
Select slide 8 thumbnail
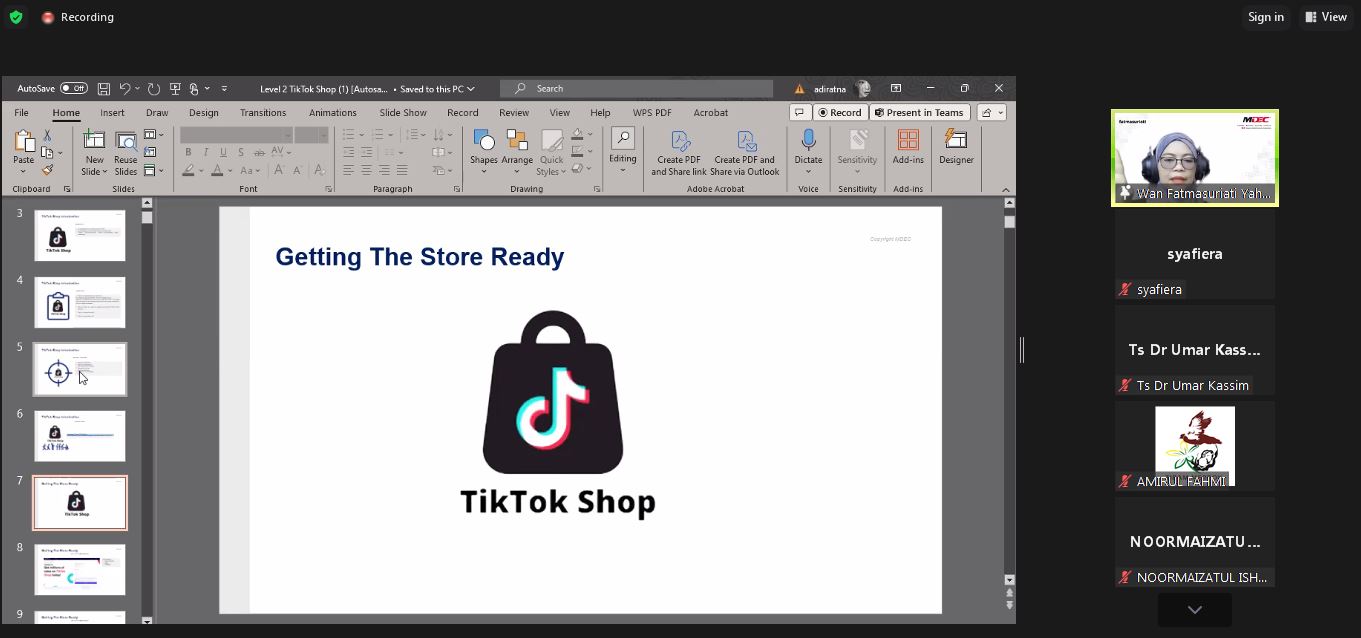80,569
